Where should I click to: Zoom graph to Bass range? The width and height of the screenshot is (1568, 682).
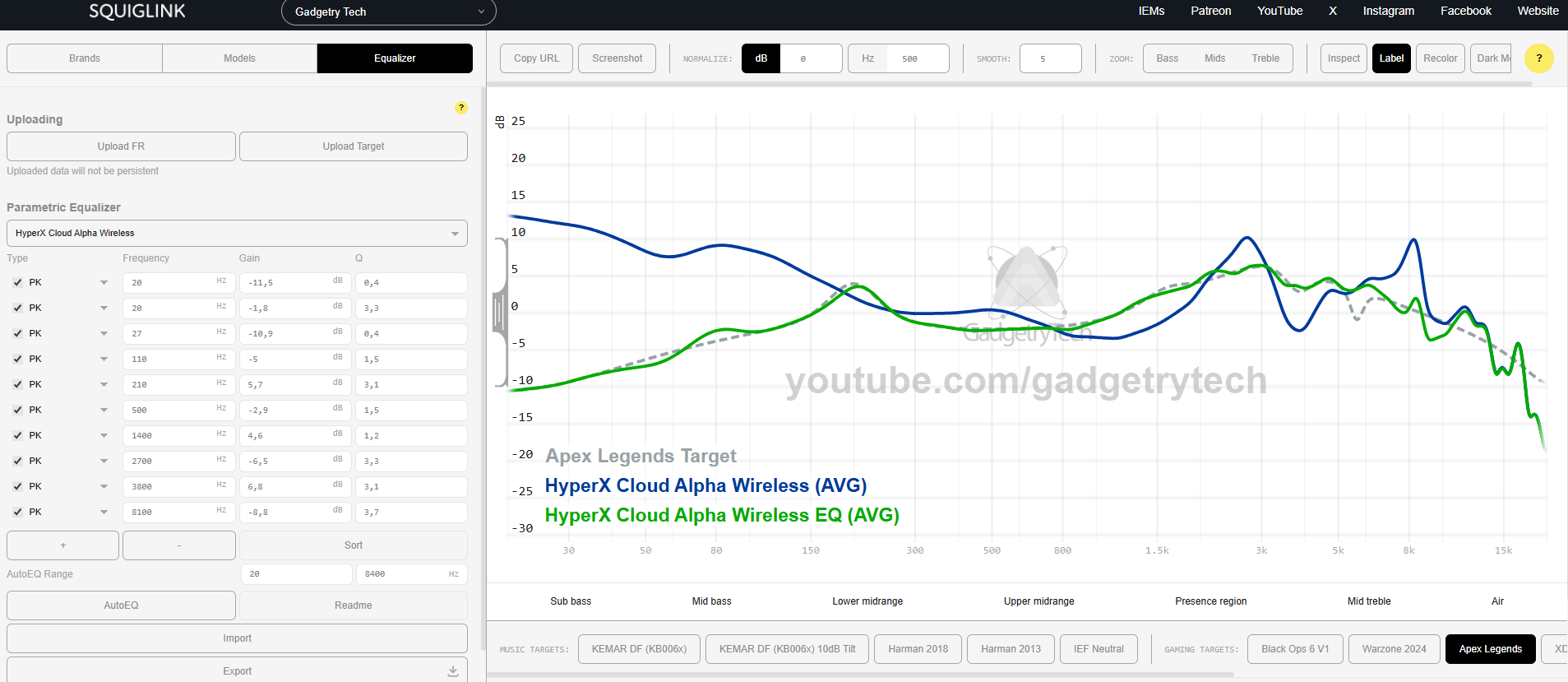pos(1167,58)
